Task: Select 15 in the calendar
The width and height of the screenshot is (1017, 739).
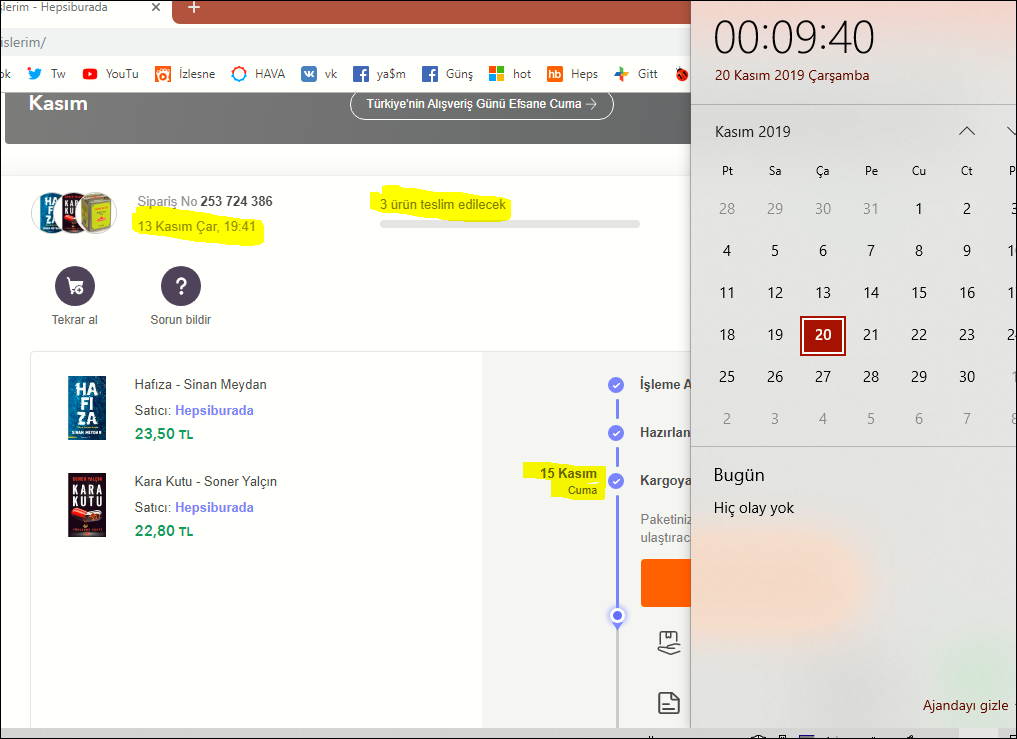Action: click(918, 293)
